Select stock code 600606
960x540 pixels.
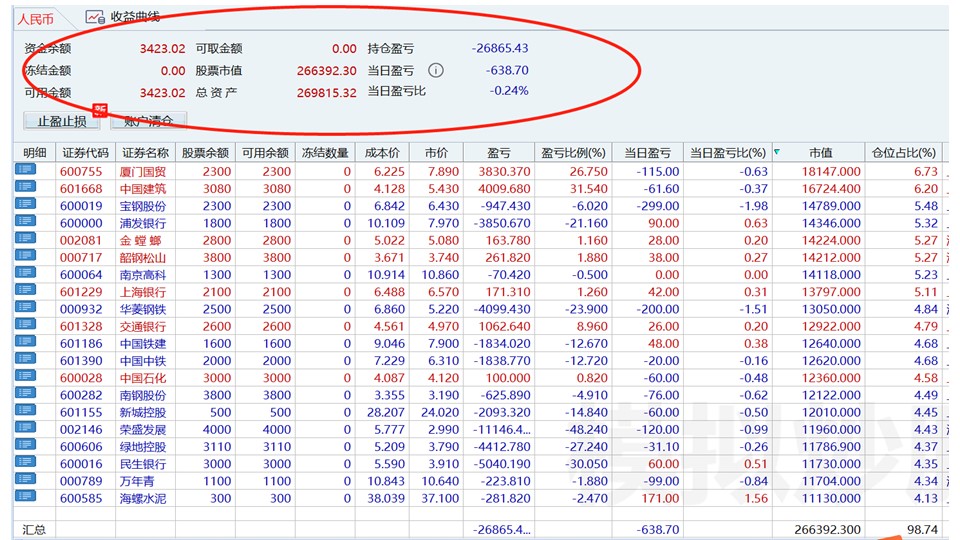pyautogui.click(x=81, y=446)
